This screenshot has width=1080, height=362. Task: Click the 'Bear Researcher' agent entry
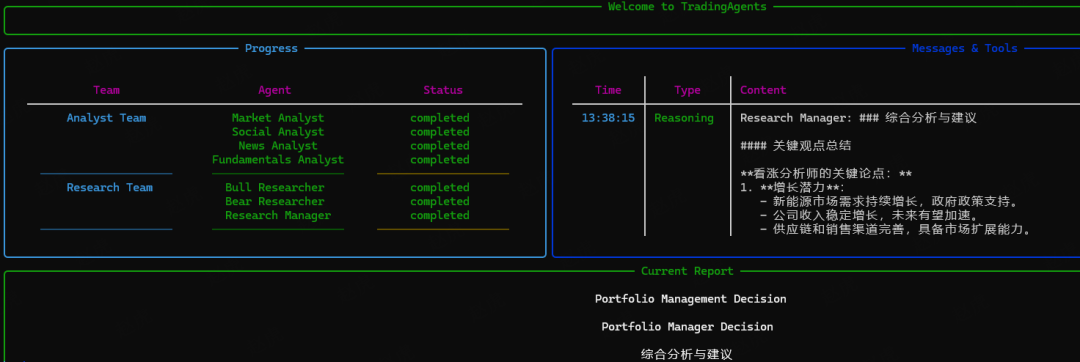point(275,201)
